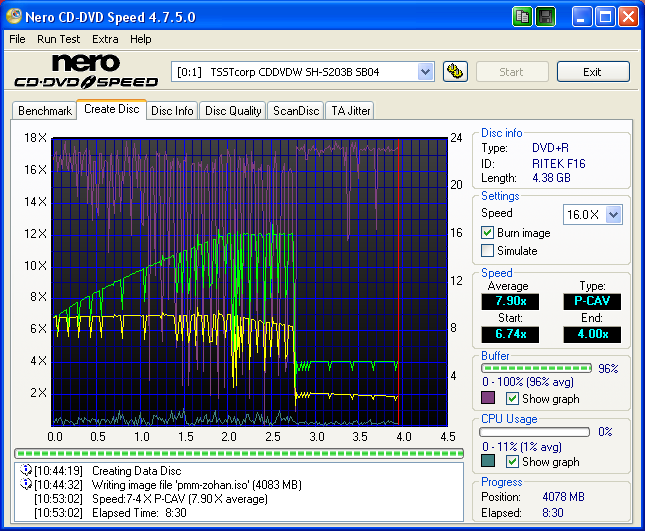645x531 pixels.
Task: Click log line 'Speed:7-4 X P-CAV'
Action: pyautogui.click(x=180, y=499)
